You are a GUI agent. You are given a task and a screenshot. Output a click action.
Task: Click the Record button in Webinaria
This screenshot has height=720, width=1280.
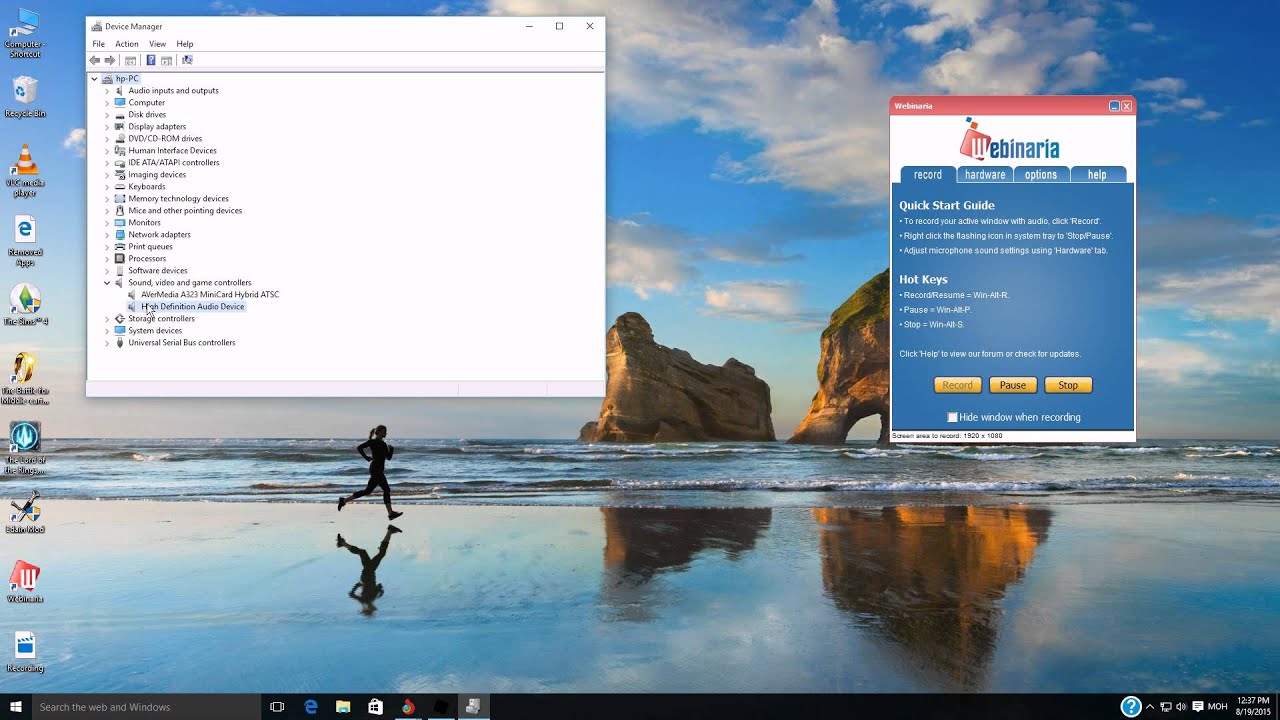[957, 385]
